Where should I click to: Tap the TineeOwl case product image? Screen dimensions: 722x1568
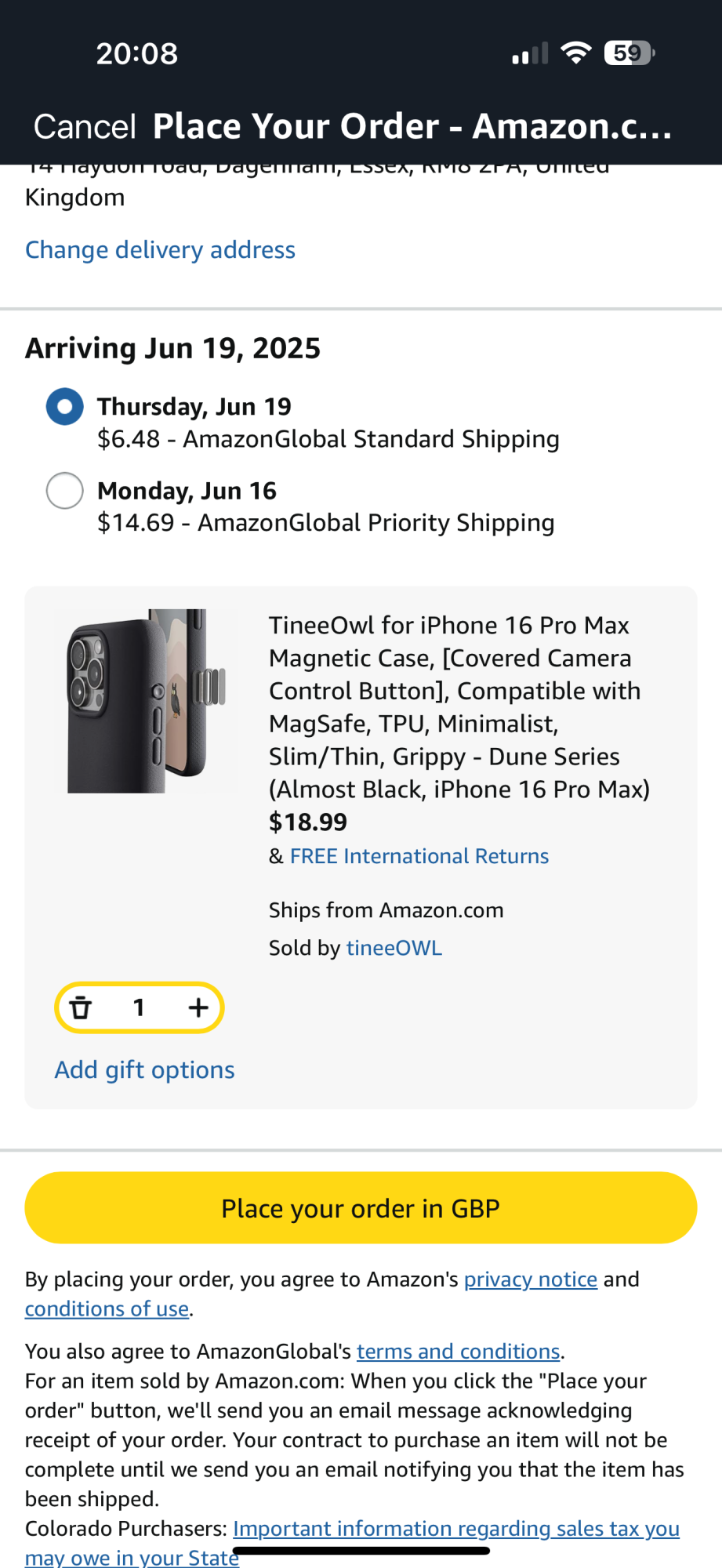(x=146, y=701)
